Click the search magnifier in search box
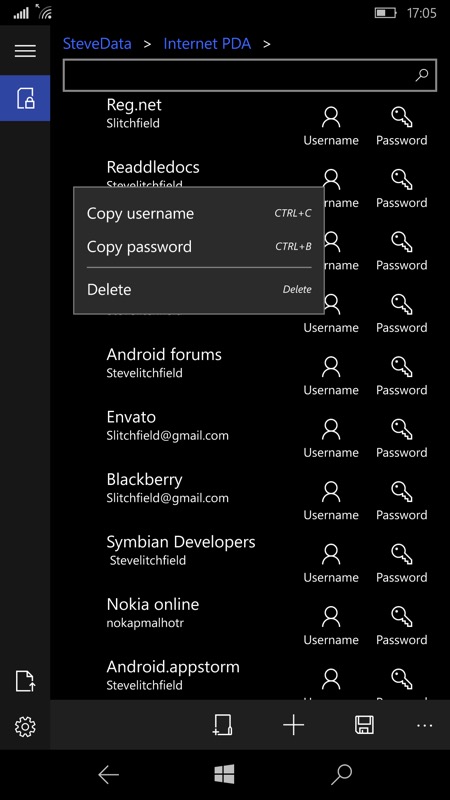This screenshot has height=800, width=450. point(422,75)
